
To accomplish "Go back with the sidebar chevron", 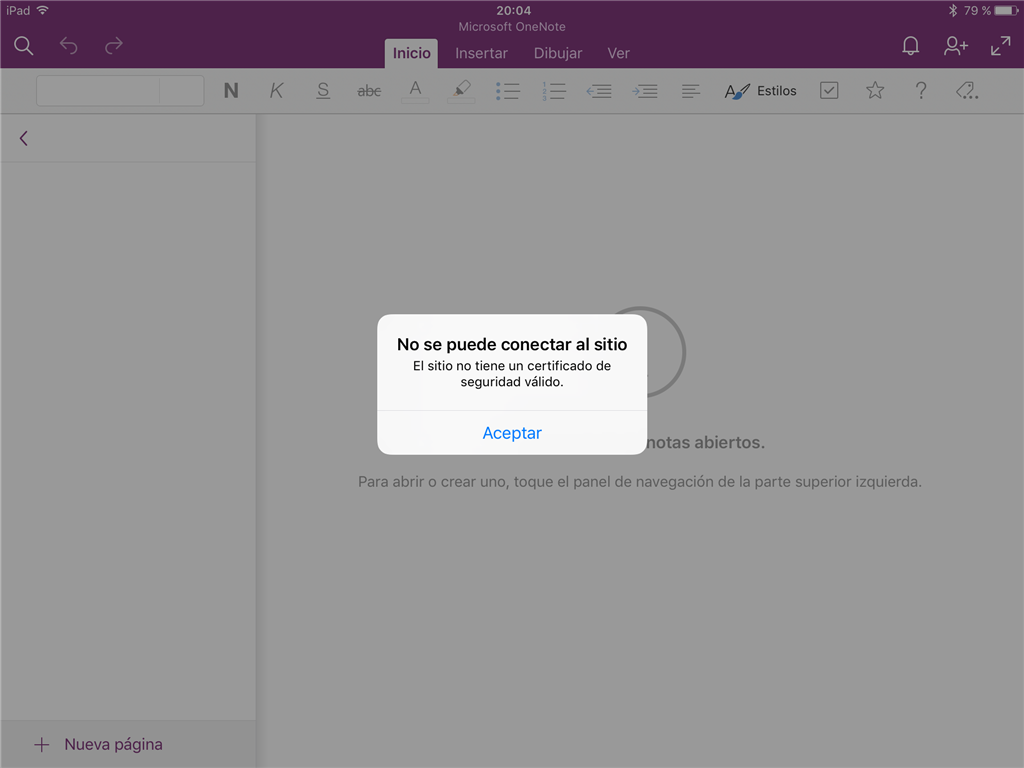I will click(x=24, y=138).
